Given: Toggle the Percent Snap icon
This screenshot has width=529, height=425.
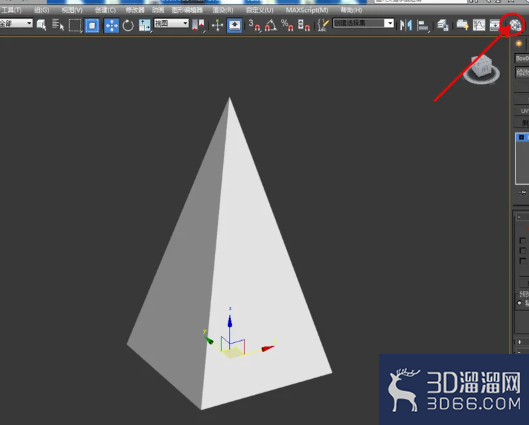Looking at the screenshot, I should point(287,25).
